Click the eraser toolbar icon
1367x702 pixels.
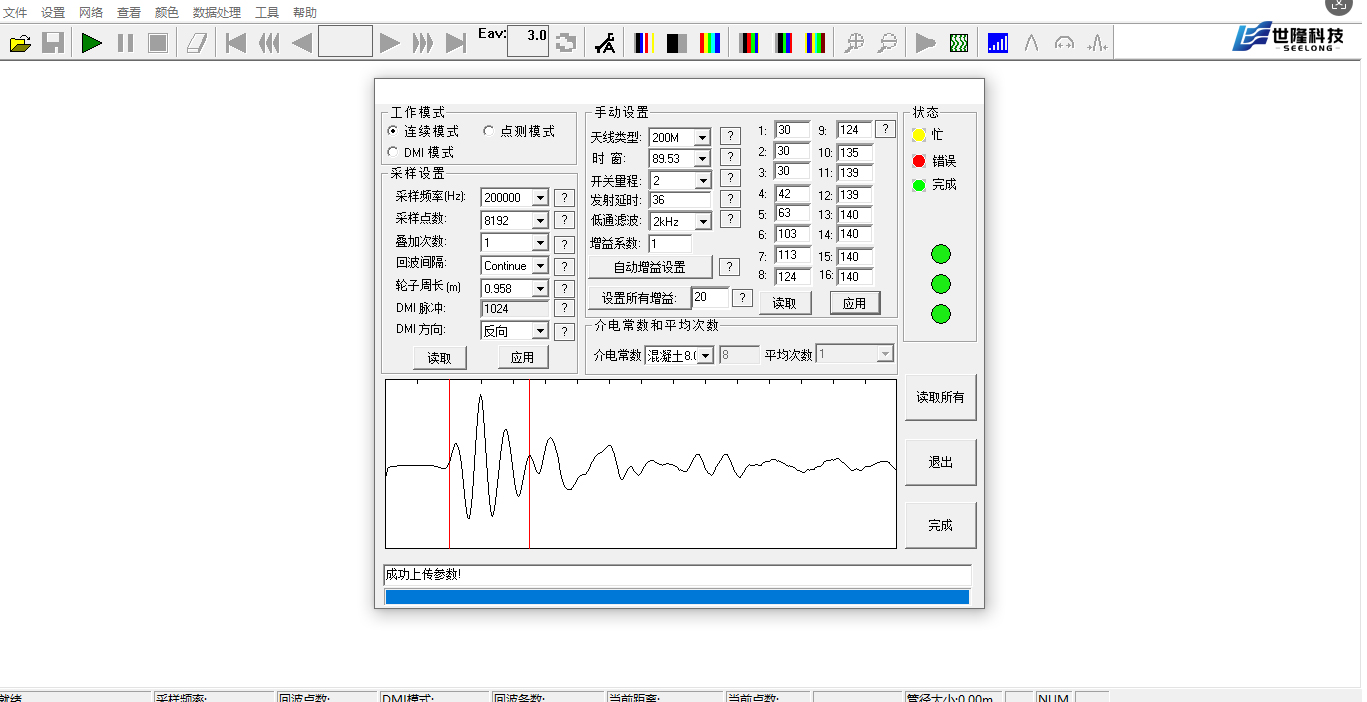(197, 43)
